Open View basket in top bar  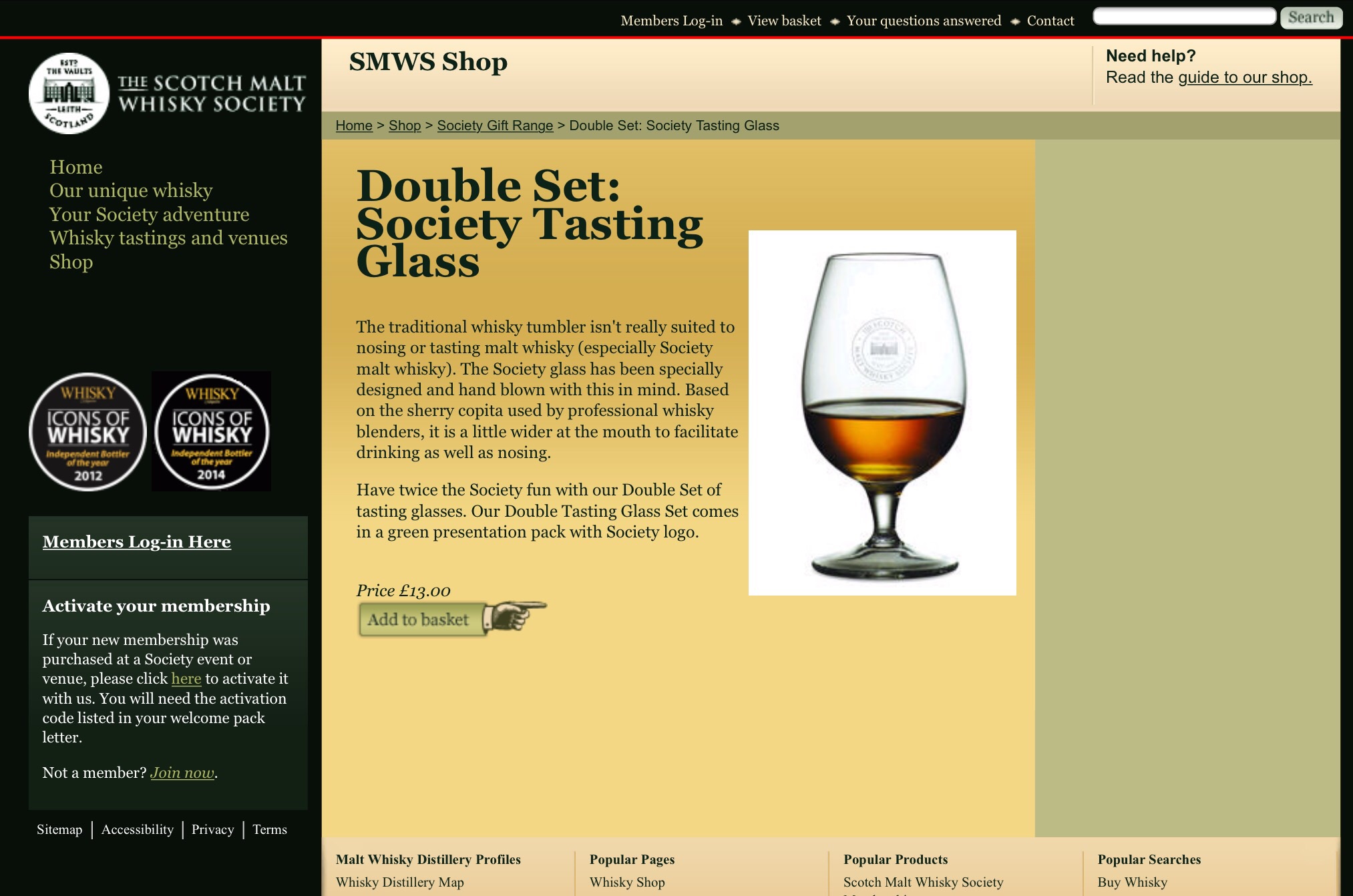[784, 21]
